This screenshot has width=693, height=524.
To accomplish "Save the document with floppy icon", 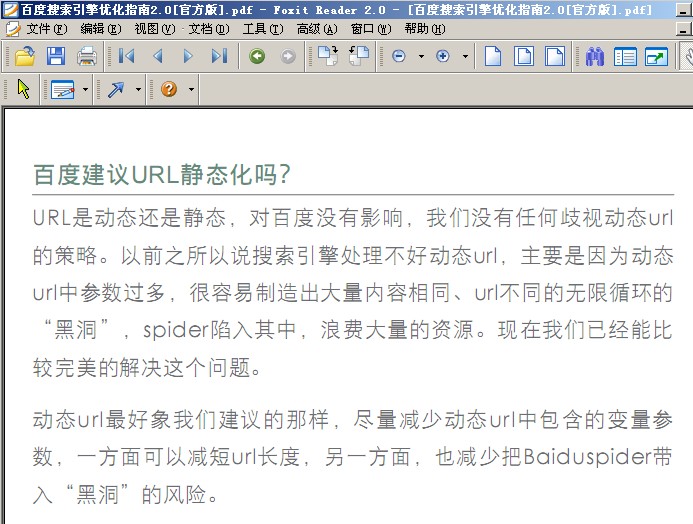I will pyautogui.click(x=56, y=56).
